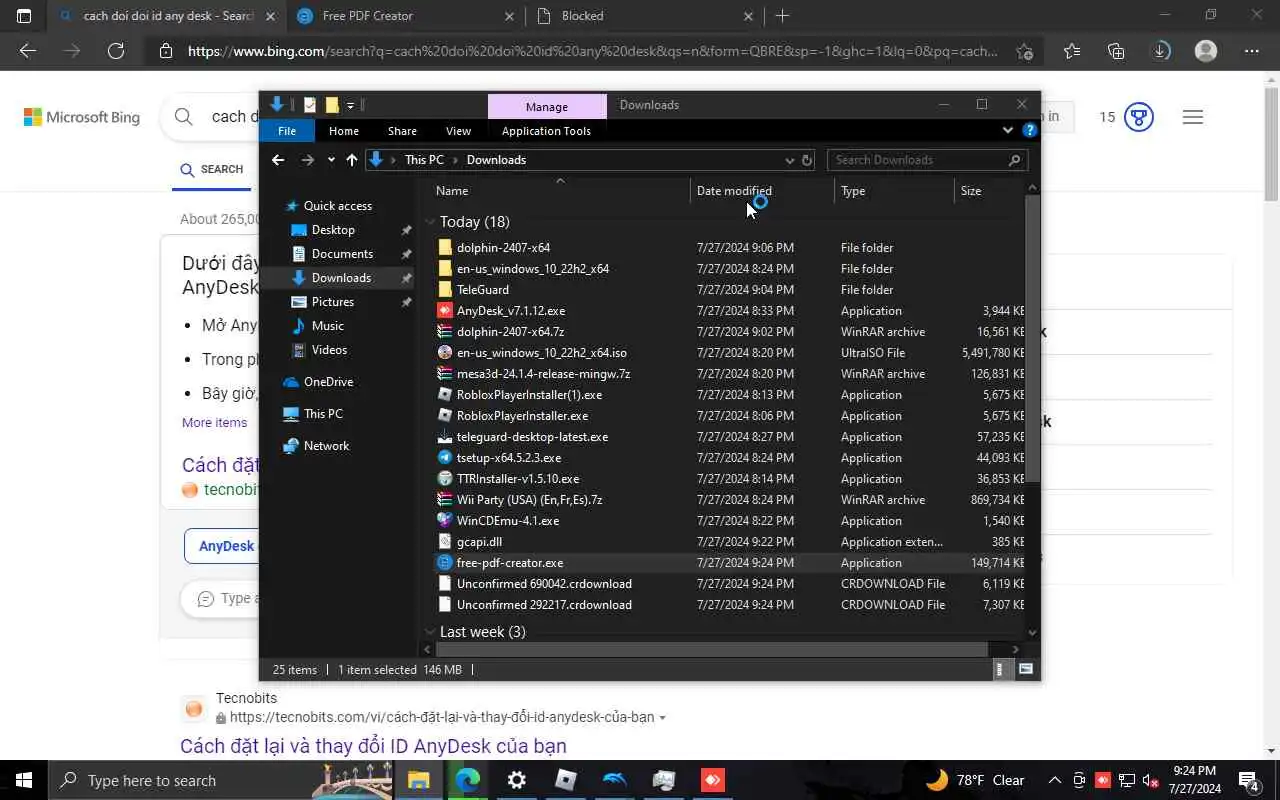This screenshot has height=800, width=1280.
Task: Open the Application Tools tab
Action: [x=546, y=131]
